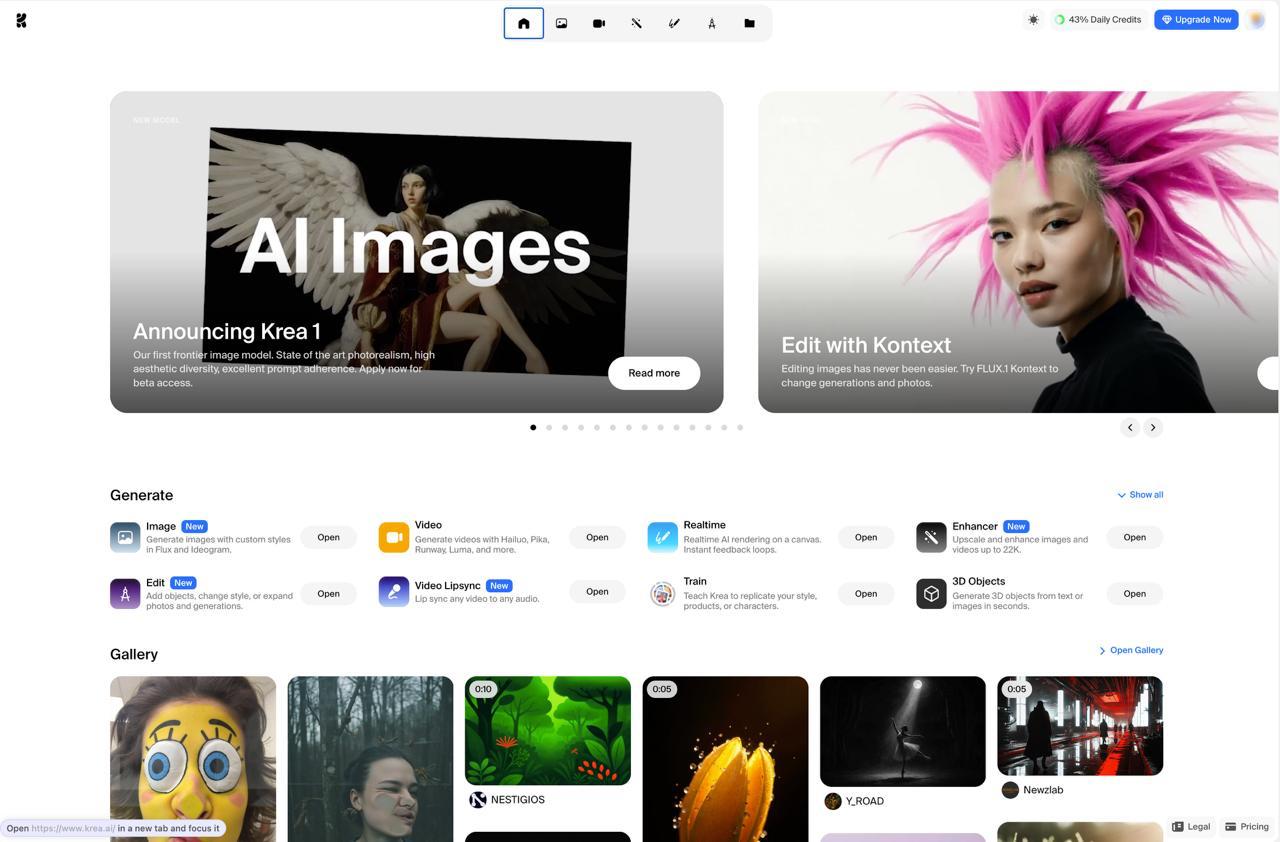Open the user profile avatar
1280x842 pixels.
click(1256, 20)
